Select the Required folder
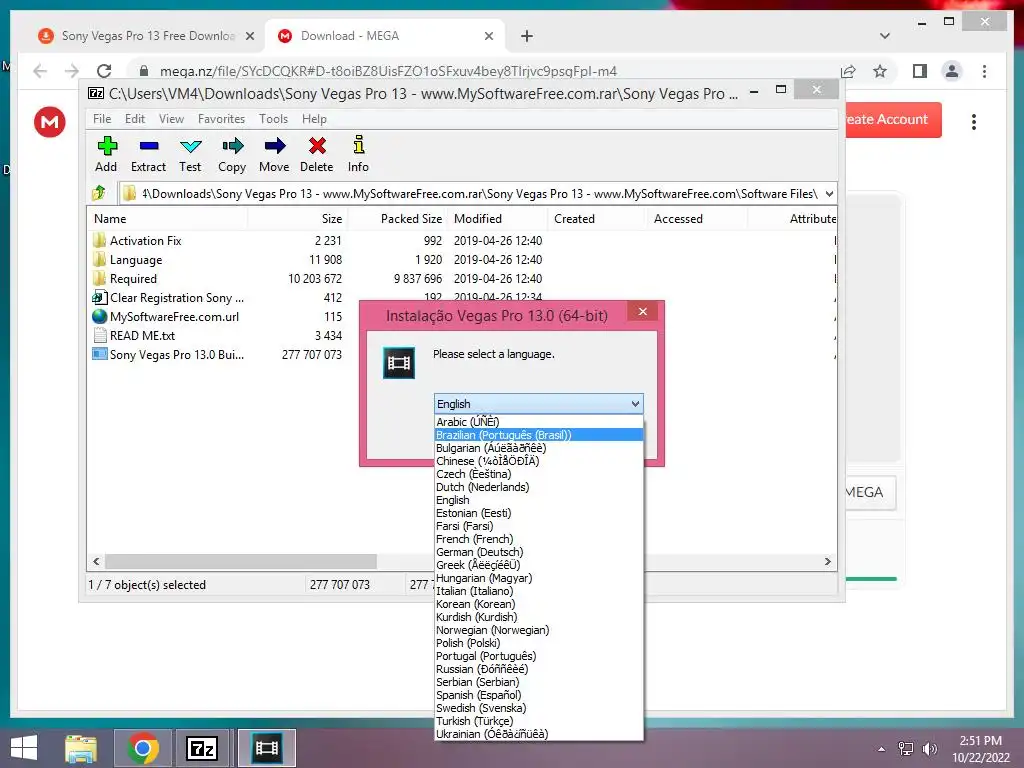Viewport: 1024px width, 768px height. 133,278
